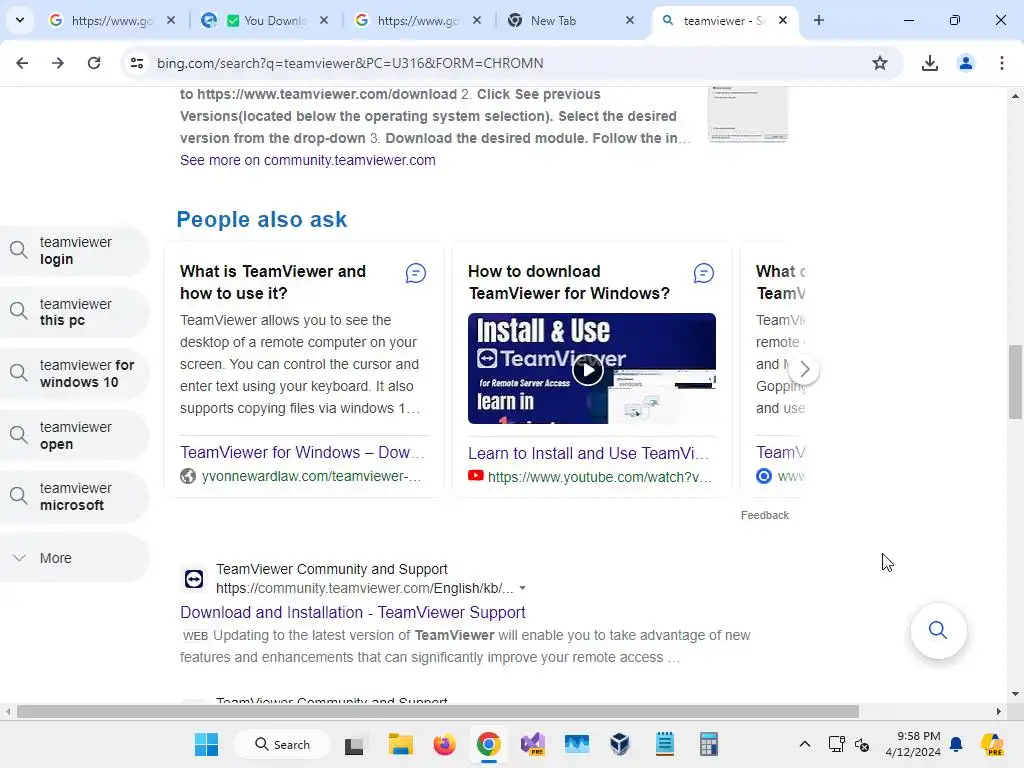Open VirtualBox cube icon in taskbar
Image resolution: width=1024 pixels, height=768 pixels.
(x=620, y=744)
